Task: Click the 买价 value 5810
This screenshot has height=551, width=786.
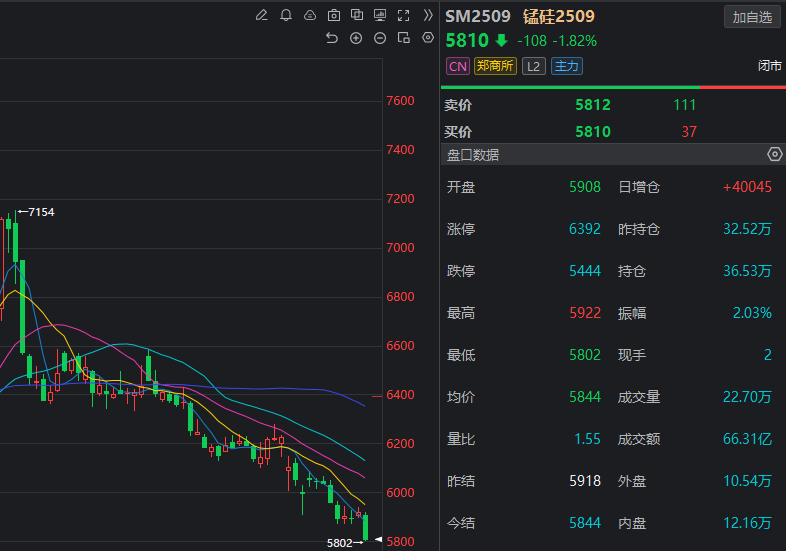Action: 593,132
